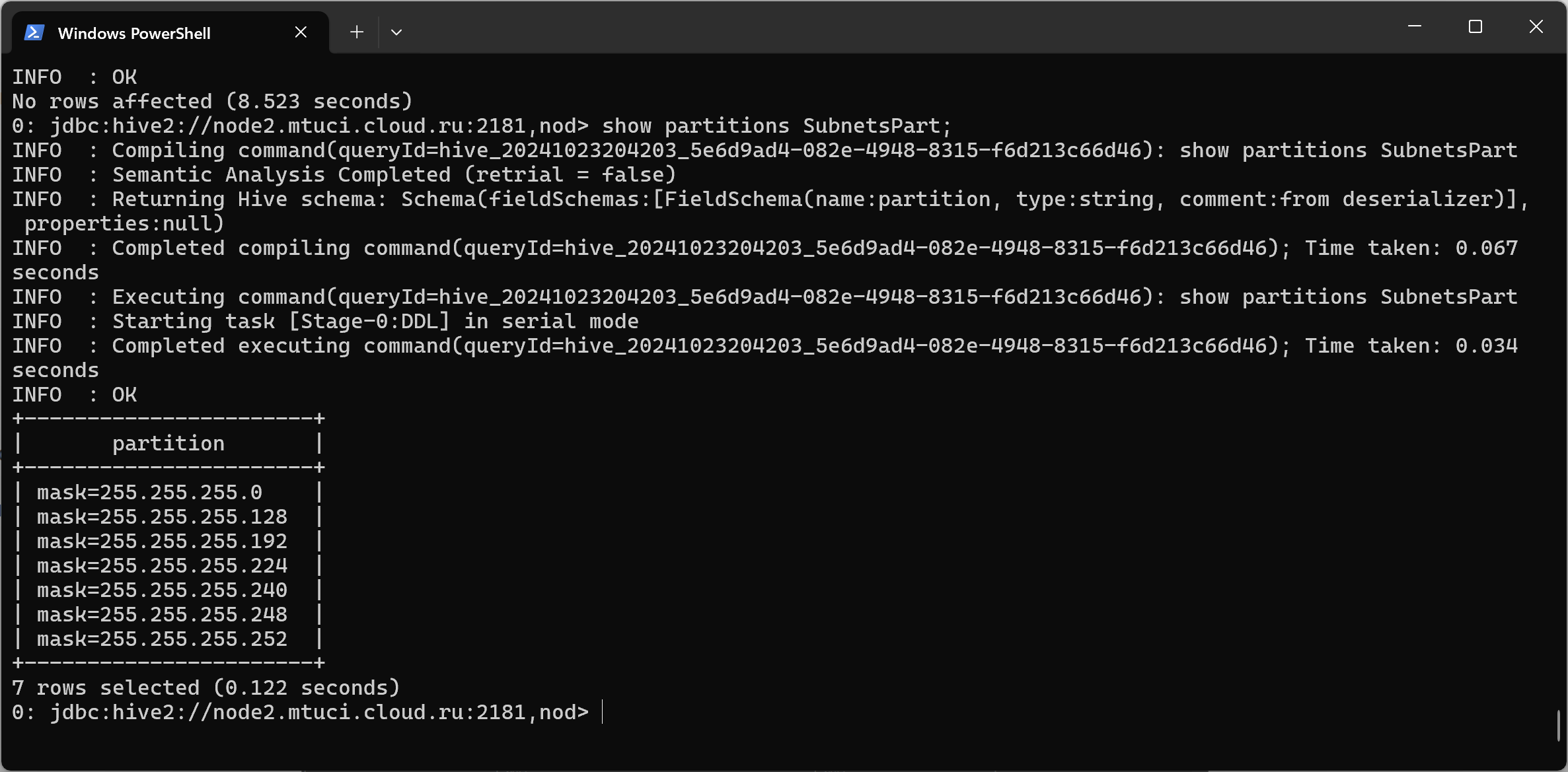Click the 'No rows affected' output line
Image resolution: width=1568 pixels, height=772 pixels.
212,101
